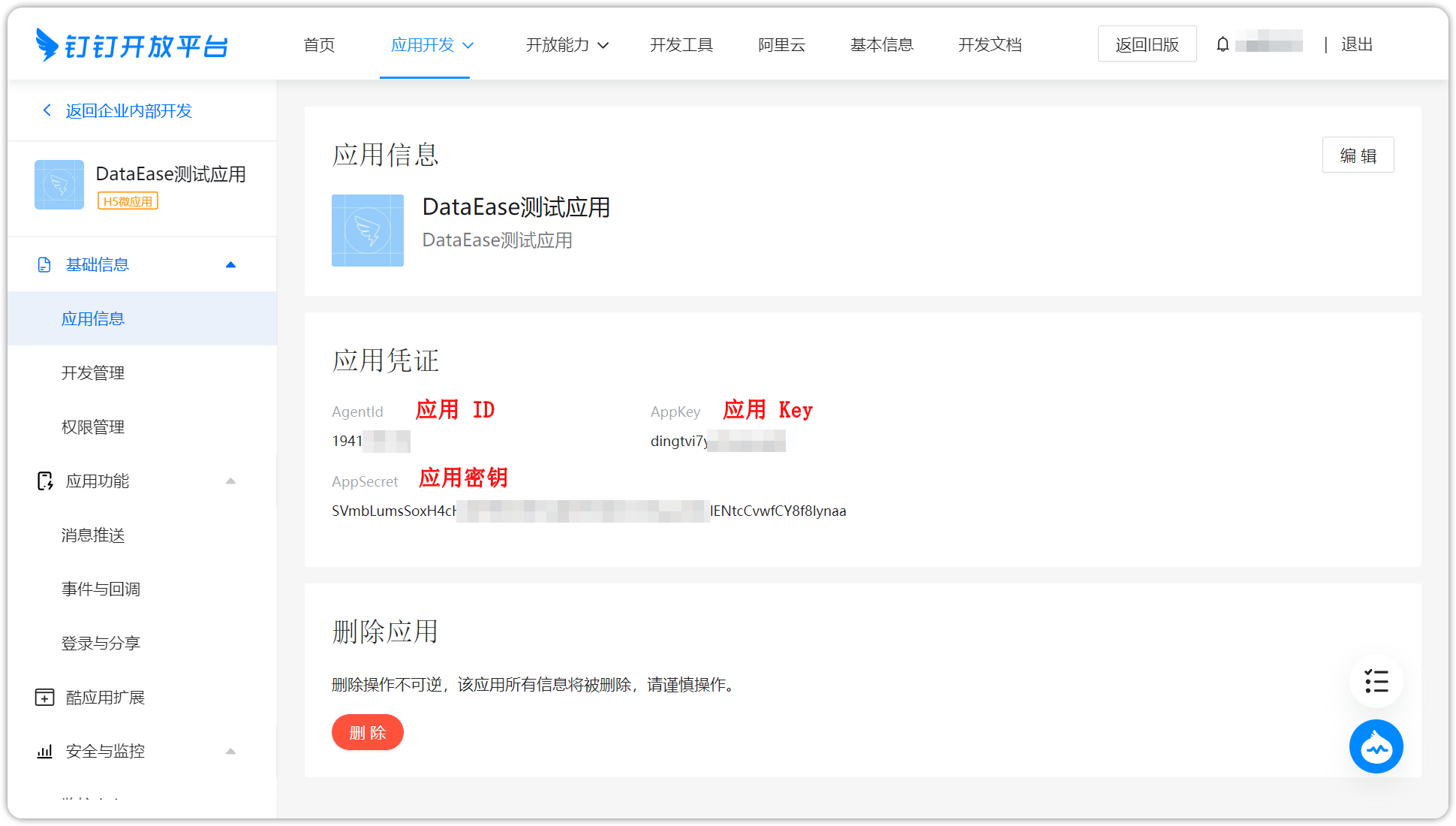
Task: Select the 基础信息 document icon in sidebar
Action: pos(44,264)
